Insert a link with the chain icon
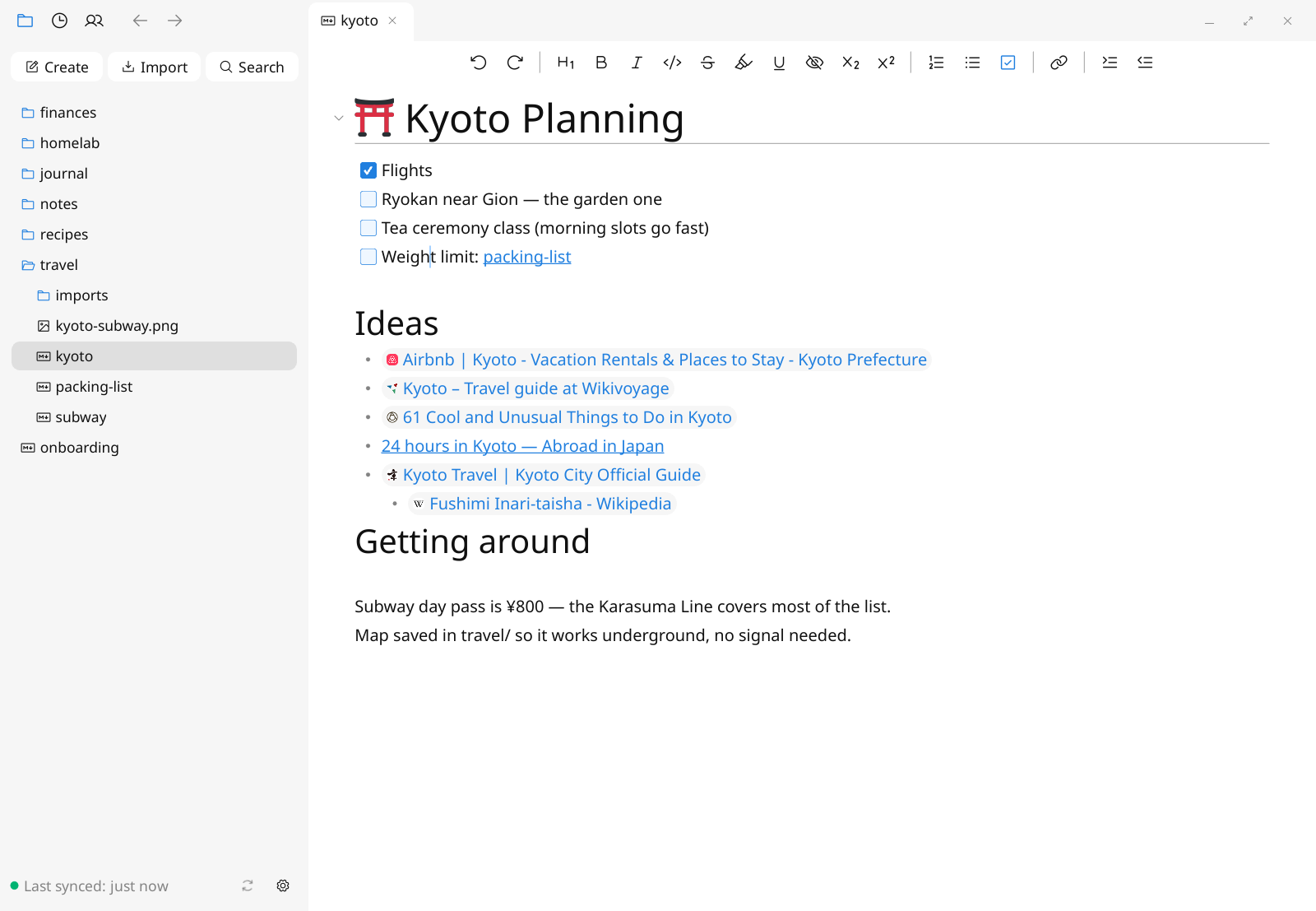 (1059, 63)
